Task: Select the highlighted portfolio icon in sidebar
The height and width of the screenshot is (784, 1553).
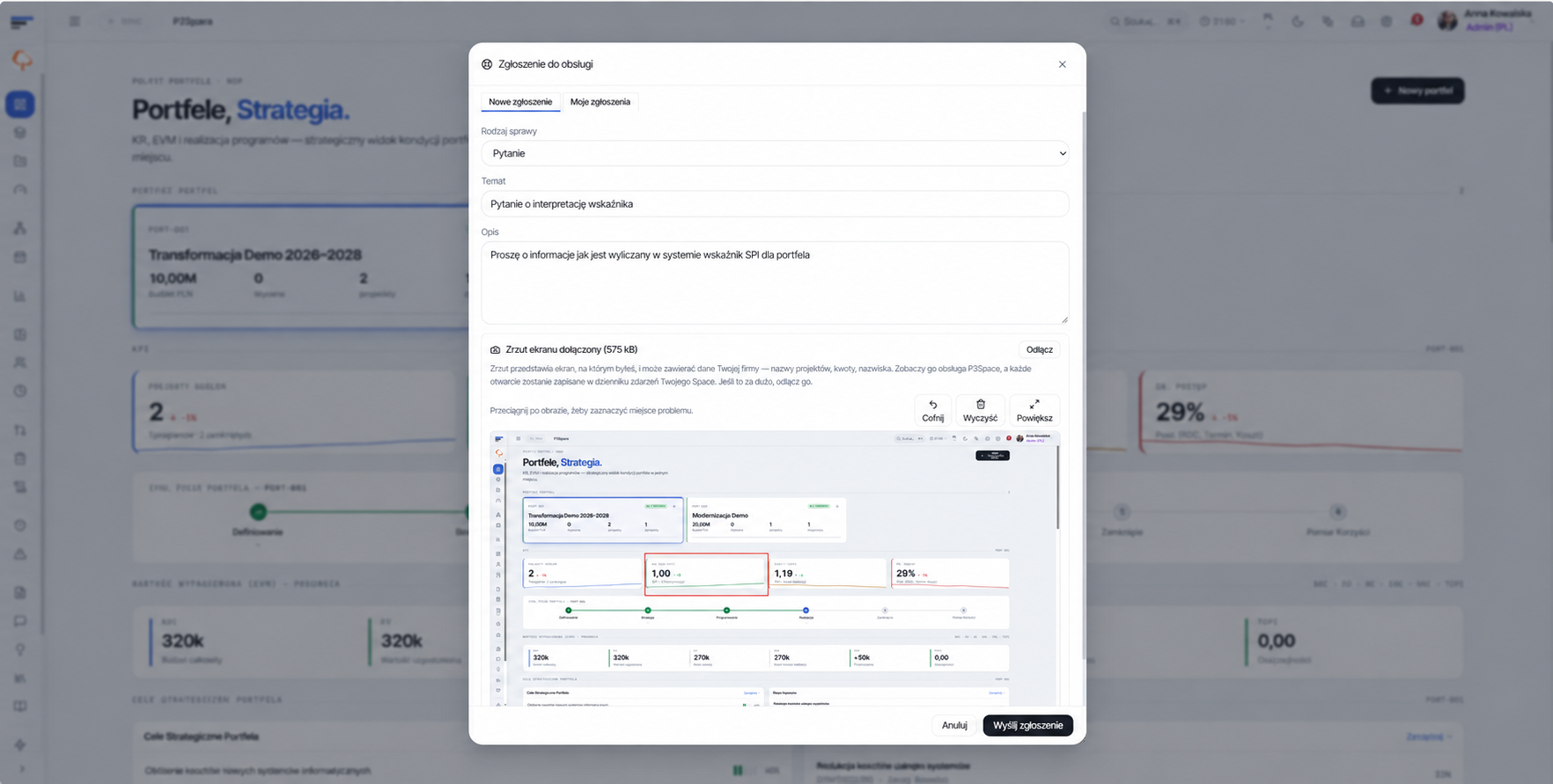Action: coord(20,105)
